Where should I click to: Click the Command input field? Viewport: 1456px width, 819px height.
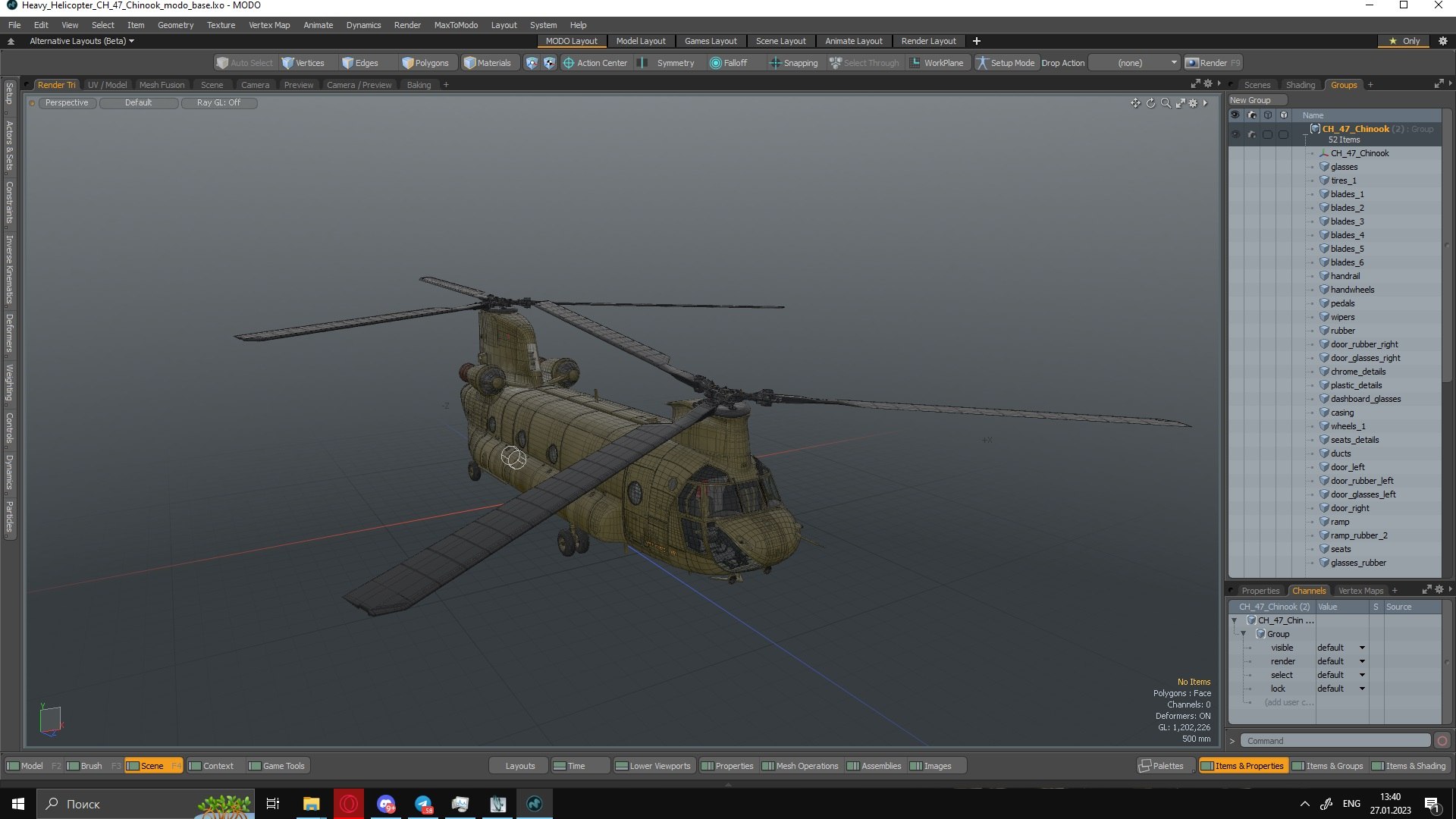tap(1335, 741)
